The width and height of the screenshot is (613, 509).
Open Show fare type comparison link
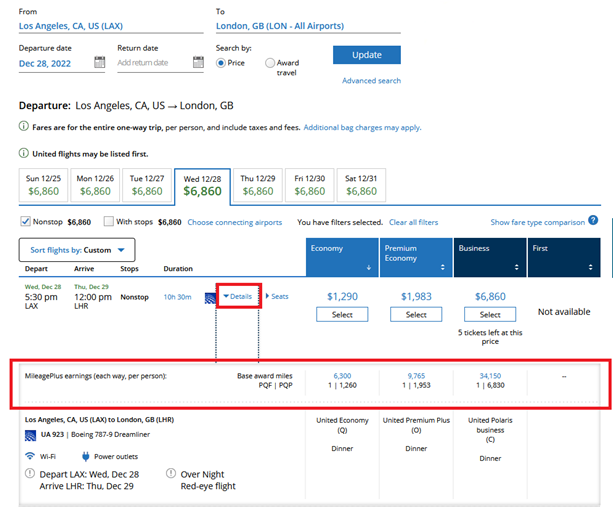tap(538, 222)
